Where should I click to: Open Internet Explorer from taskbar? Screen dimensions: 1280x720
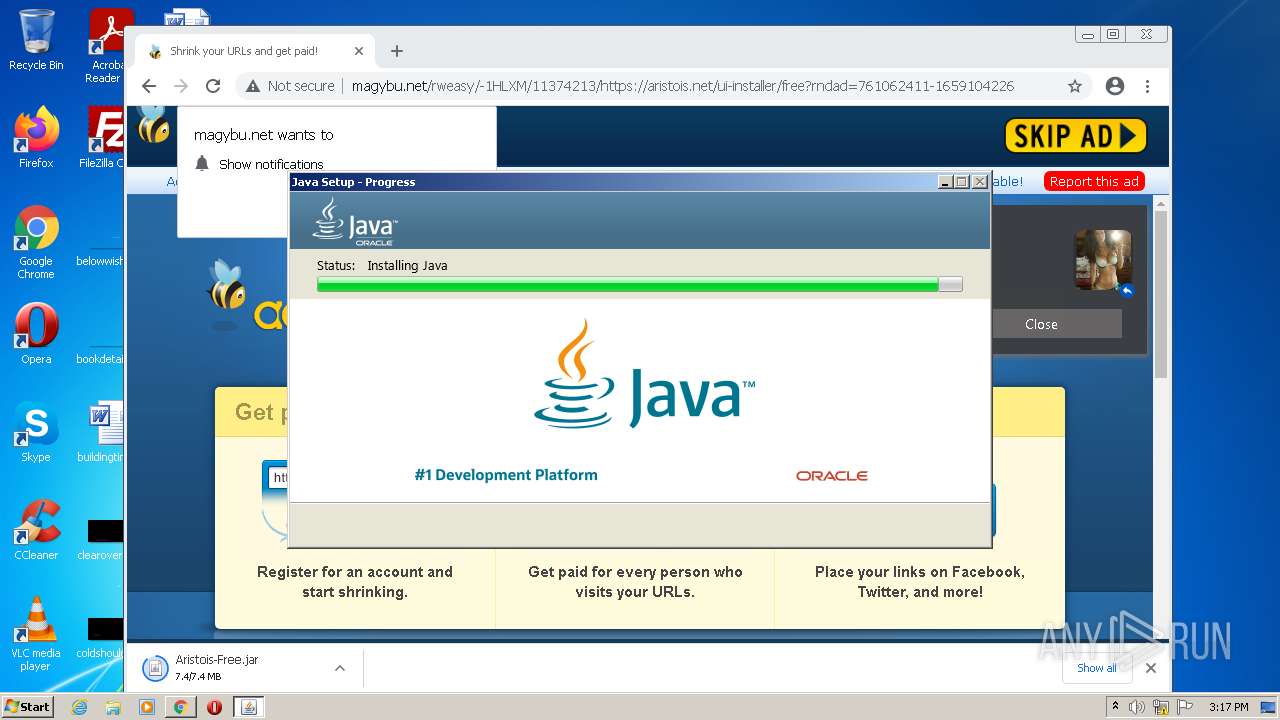click(x=80, y=707)
